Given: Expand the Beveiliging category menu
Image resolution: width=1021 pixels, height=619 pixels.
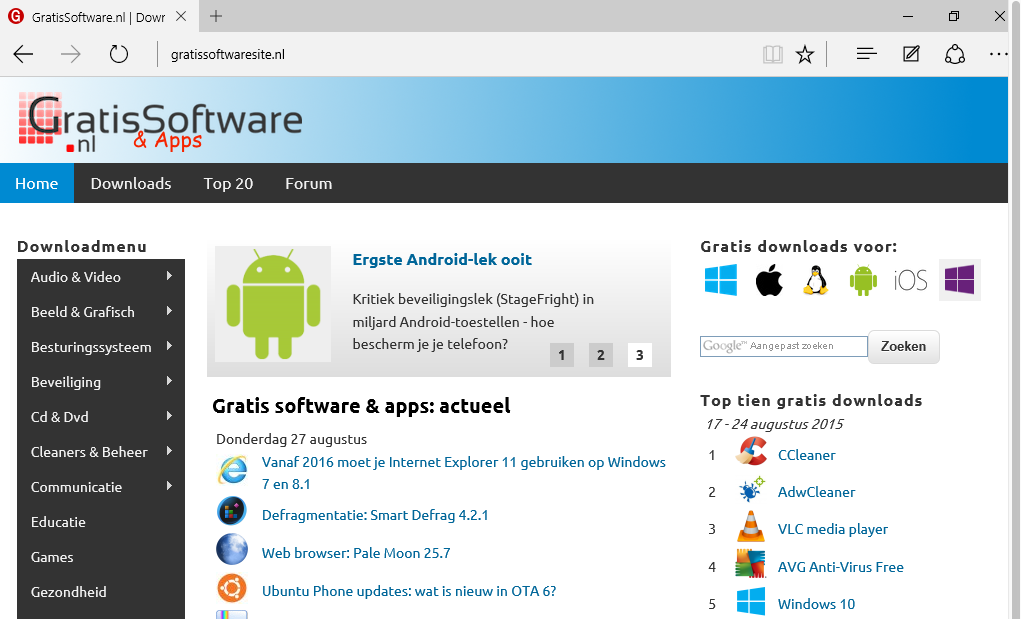Looking at the screenshot, I should 100,382.
